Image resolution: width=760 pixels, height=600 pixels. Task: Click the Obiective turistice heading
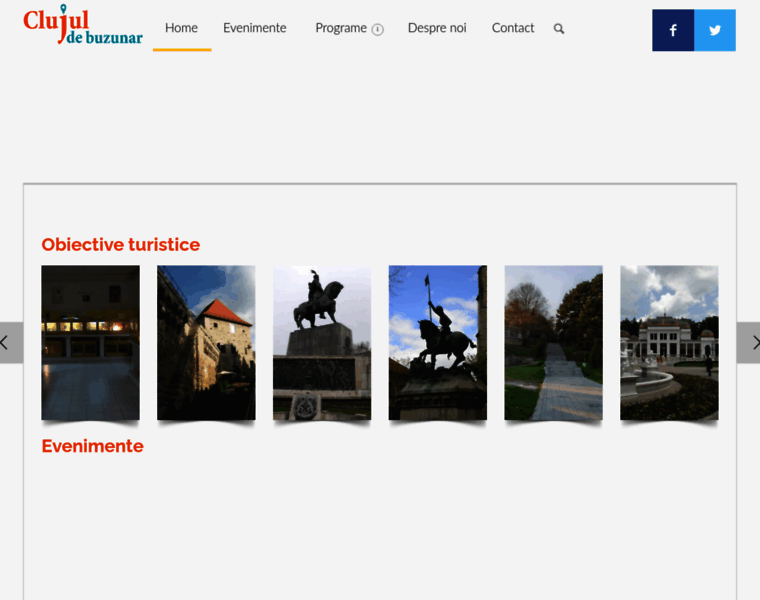tap(120, 245)
